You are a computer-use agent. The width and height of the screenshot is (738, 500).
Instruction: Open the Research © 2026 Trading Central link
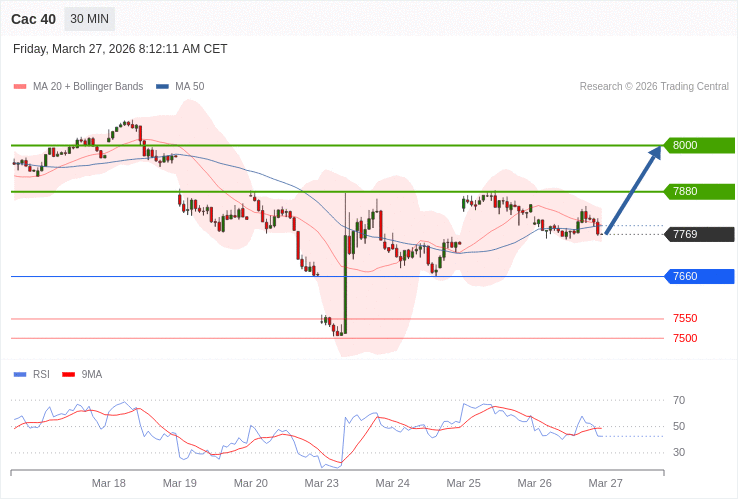pyautogui.click(x=654, y=87)
